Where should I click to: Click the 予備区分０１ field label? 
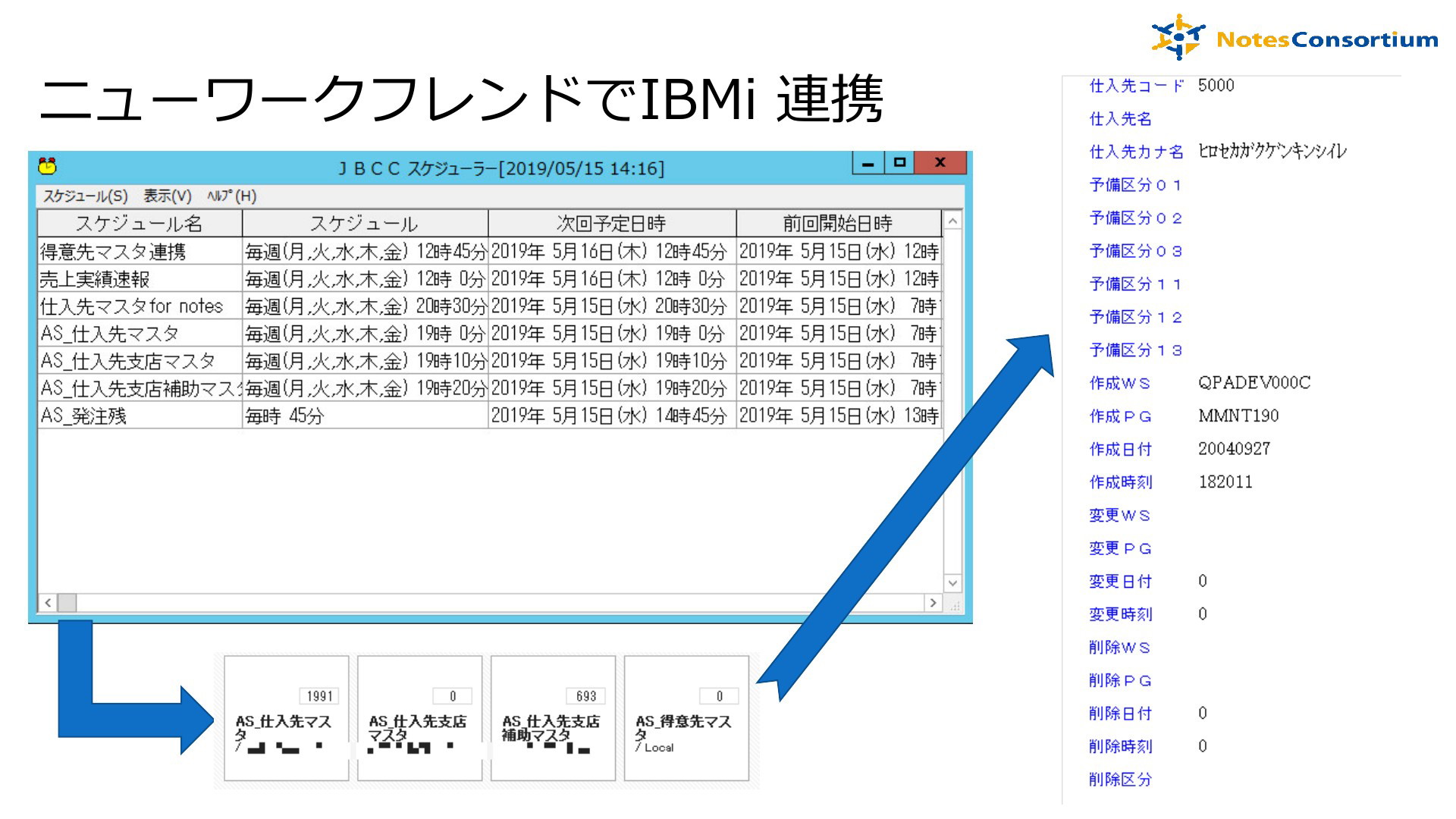[1136, 185]
